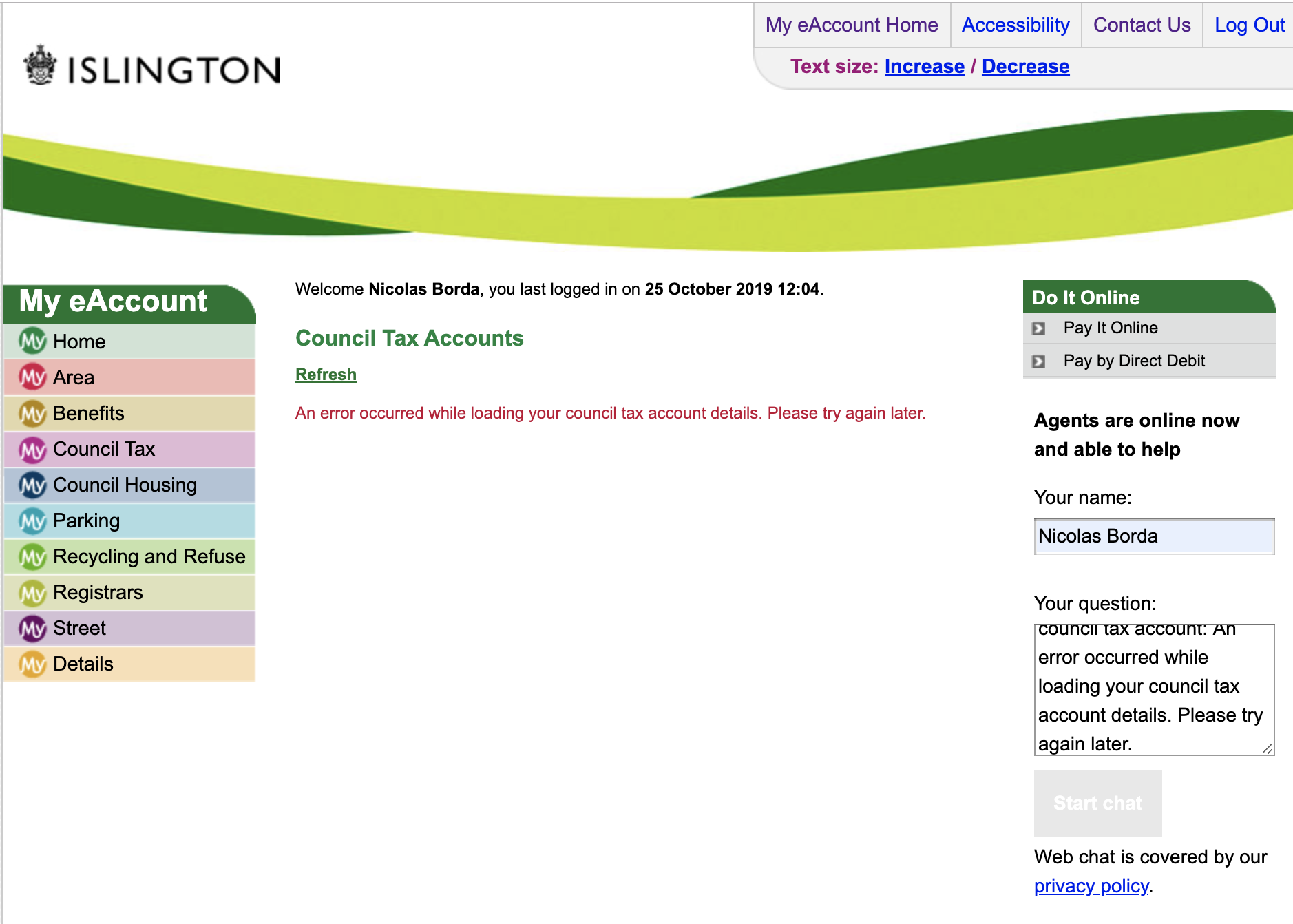Select Benefits in the sidebar menu
Image resolution: width=1293 pixels, height=924 pixels.
point(129,412)
